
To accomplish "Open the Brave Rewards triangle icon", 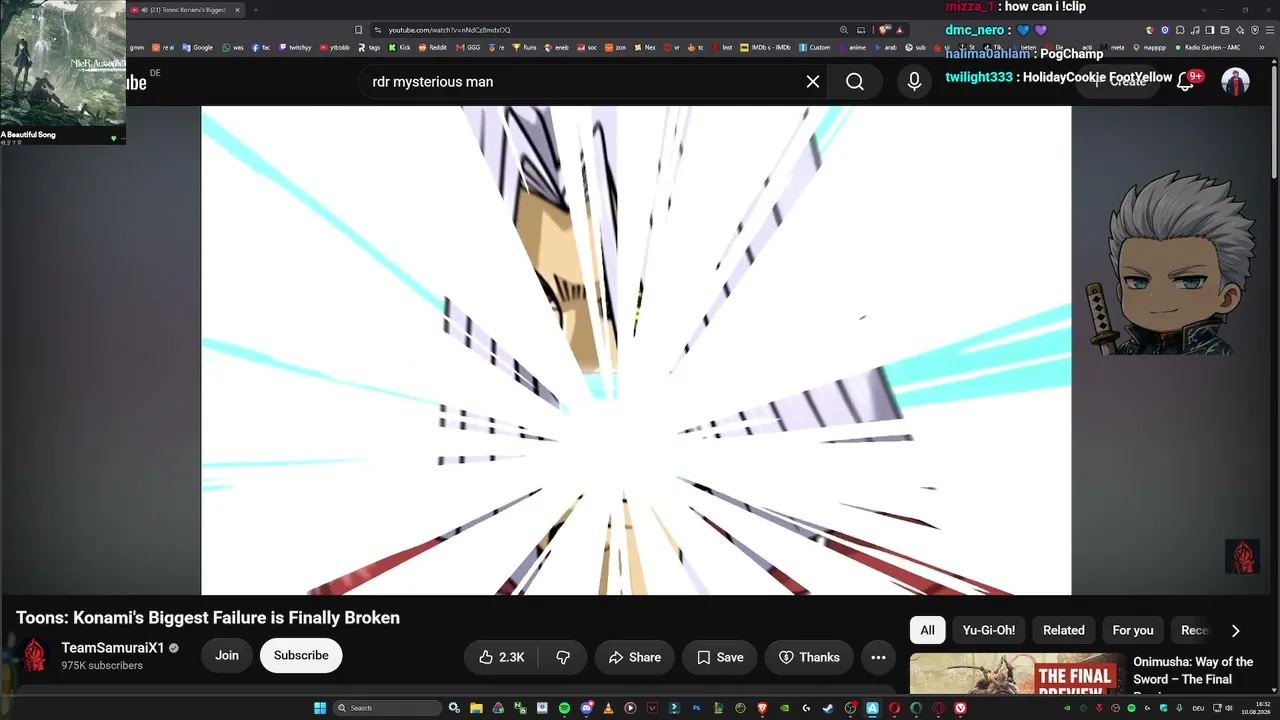I will click(900, 30).
